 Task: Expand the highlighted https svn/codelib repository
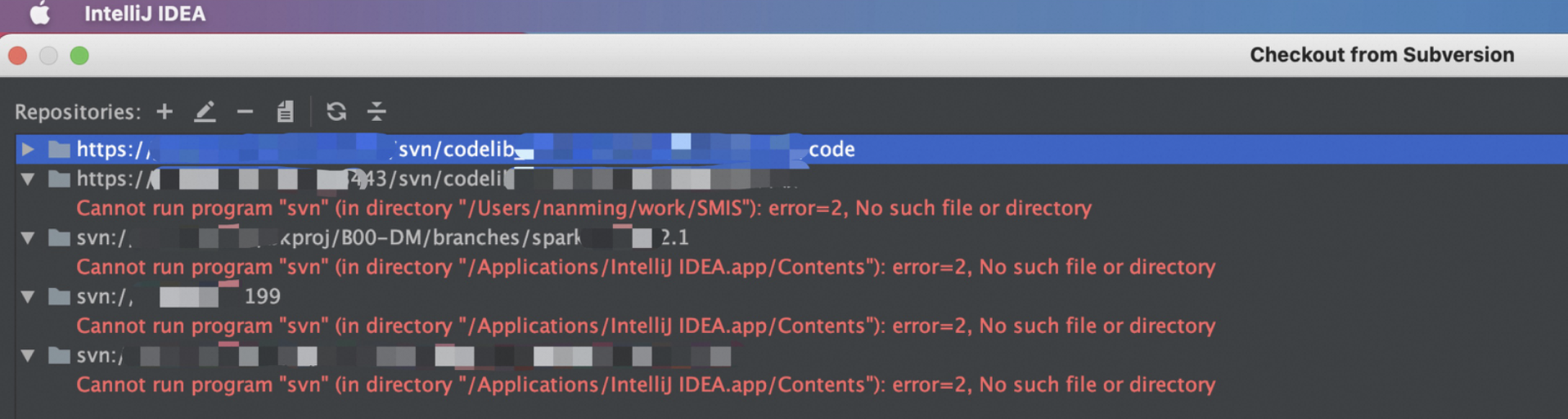coord(28,149)
